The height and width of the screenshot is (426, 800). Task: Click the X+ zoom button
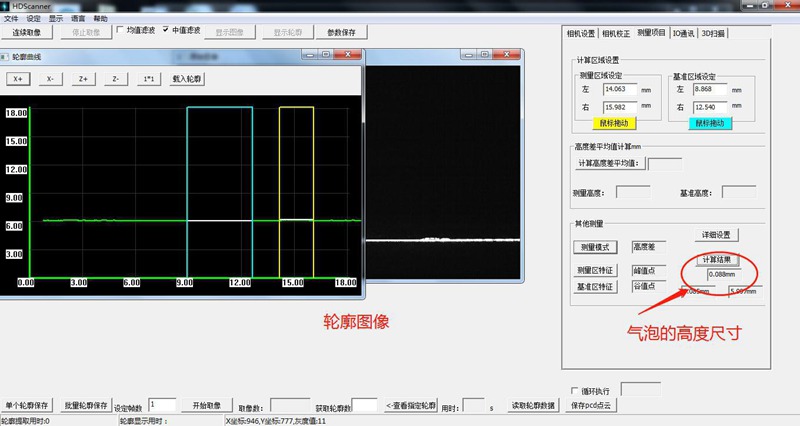17,78
